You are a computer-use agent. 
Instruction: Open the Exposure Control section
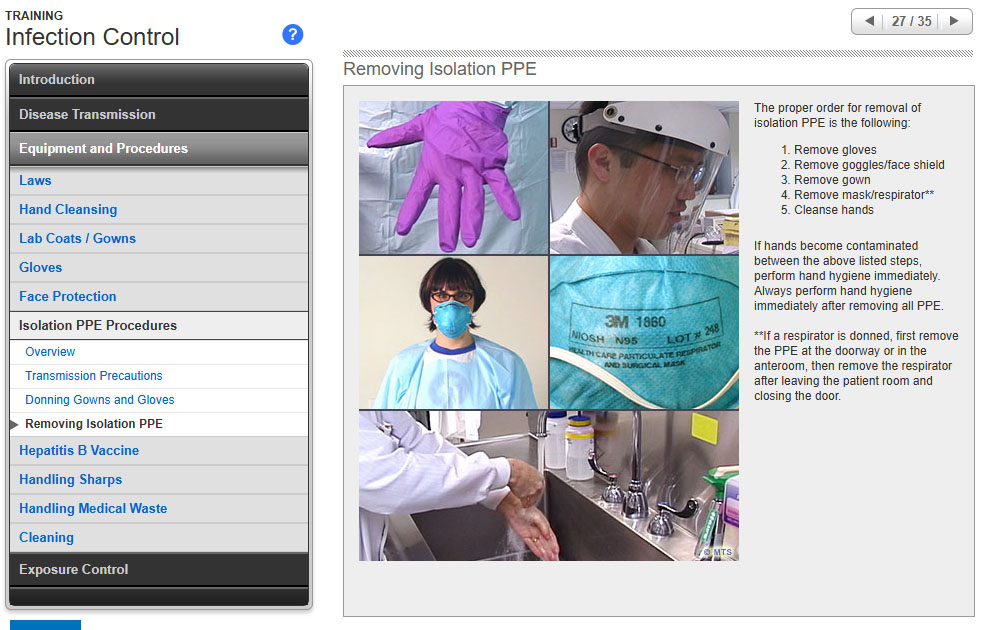[x=159, y=570]
